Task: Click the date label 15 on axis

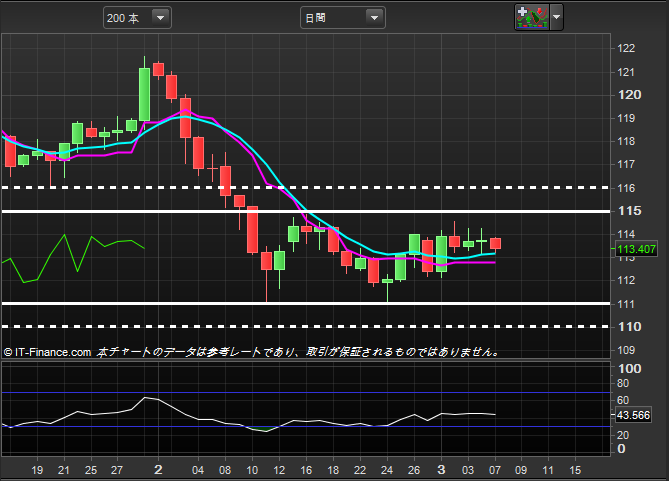Action: click(x=575, y=470)
